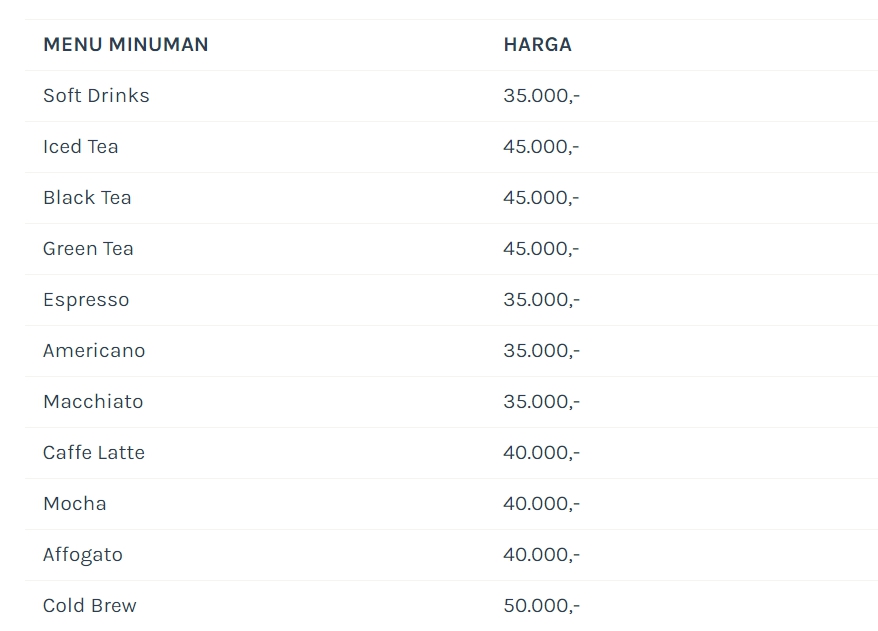The height and width of the screenshot is (631, 878).
Task: Select the Green Tea price value
Action: point(541,249)
